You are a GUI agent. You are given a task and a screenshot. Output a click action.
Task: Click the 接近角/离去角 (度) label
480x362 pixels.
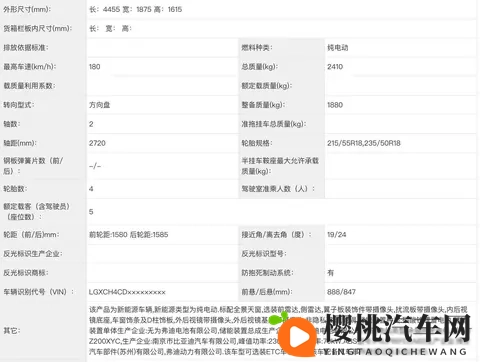[276, 235]
